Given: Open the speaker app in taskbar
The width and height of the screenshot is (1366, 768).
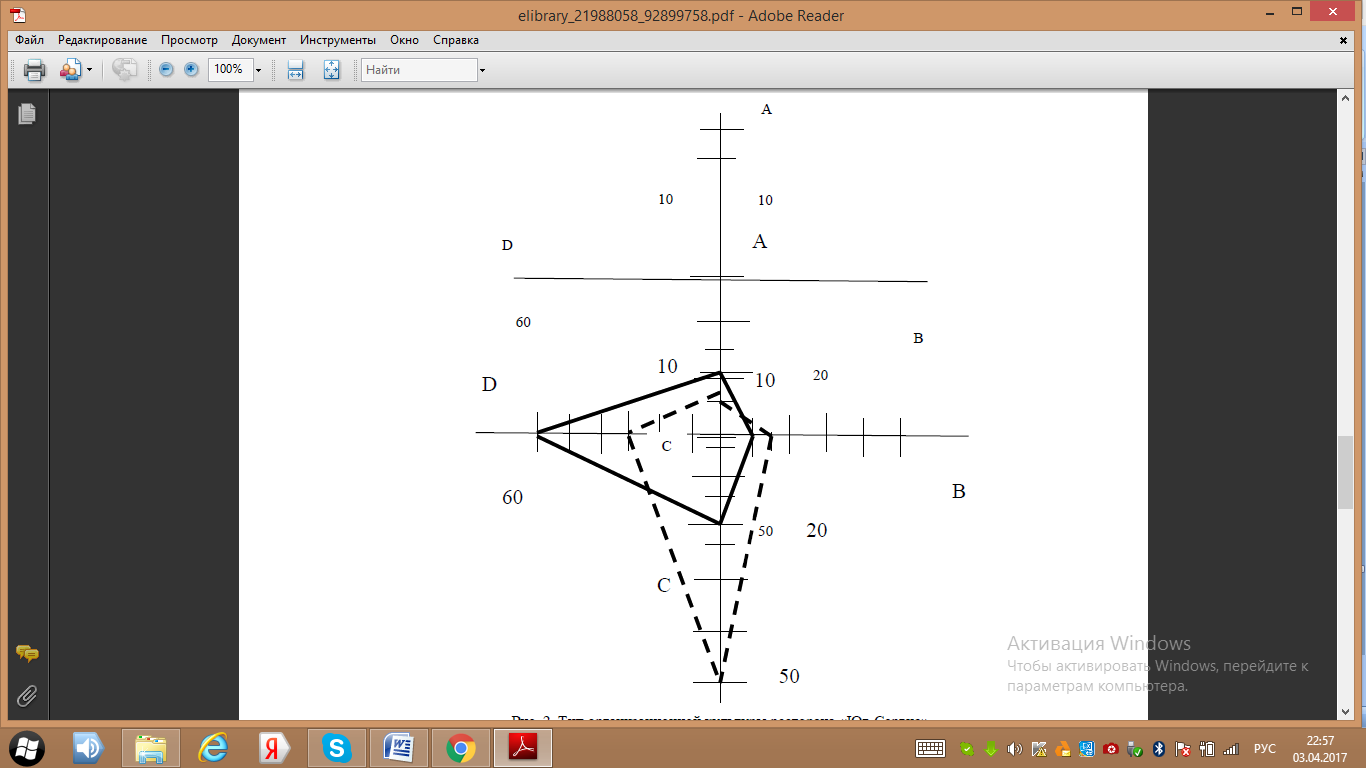Looking at the screenshot, I should (x=88, y=747).
